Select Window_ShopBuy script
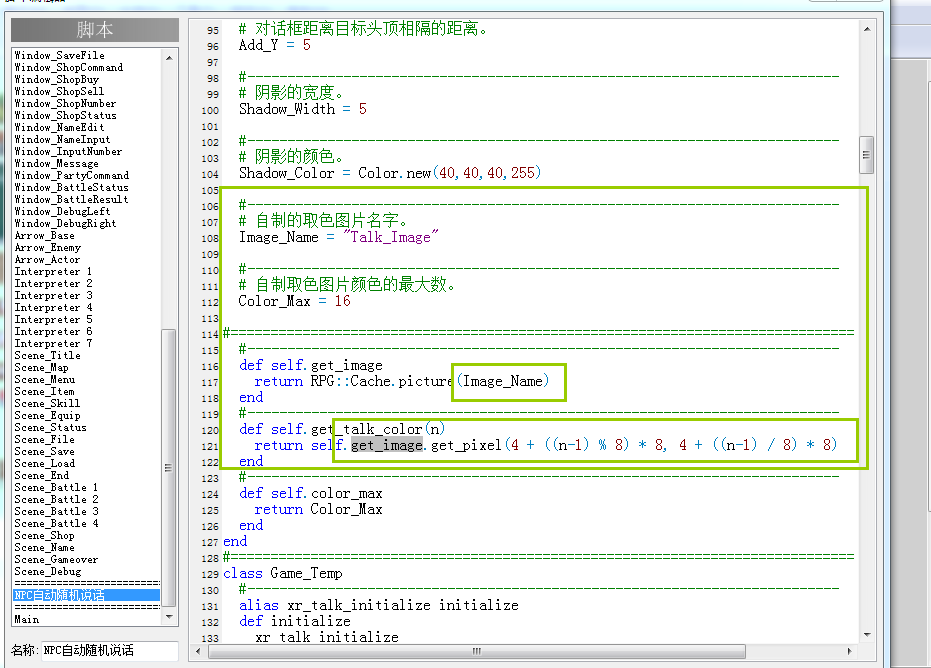The image size is (931, 668). click(56, 79)
